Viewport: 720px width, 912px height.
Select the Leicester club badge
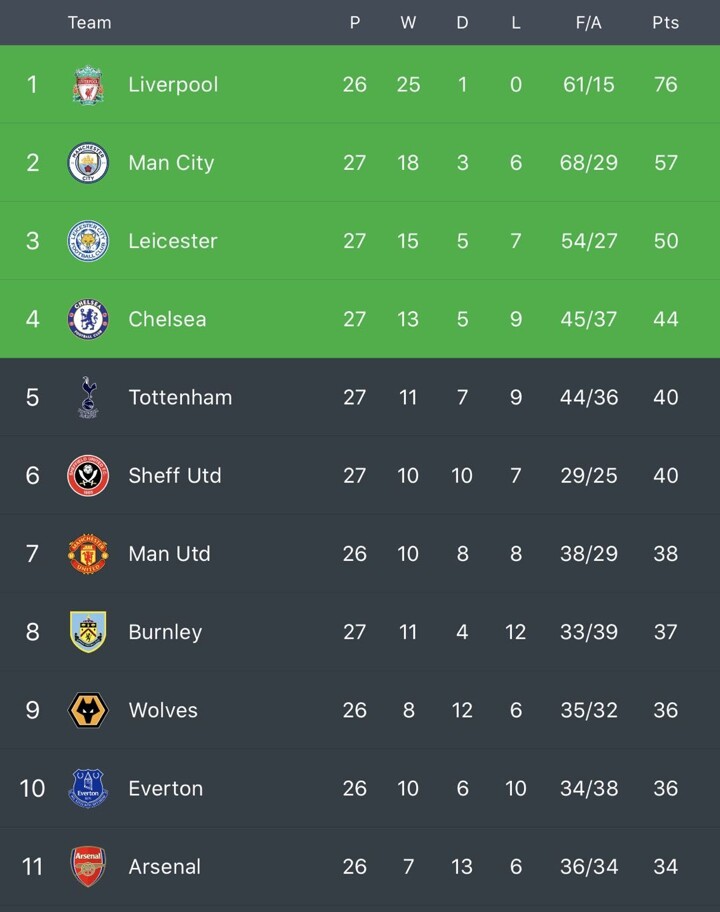88,241
